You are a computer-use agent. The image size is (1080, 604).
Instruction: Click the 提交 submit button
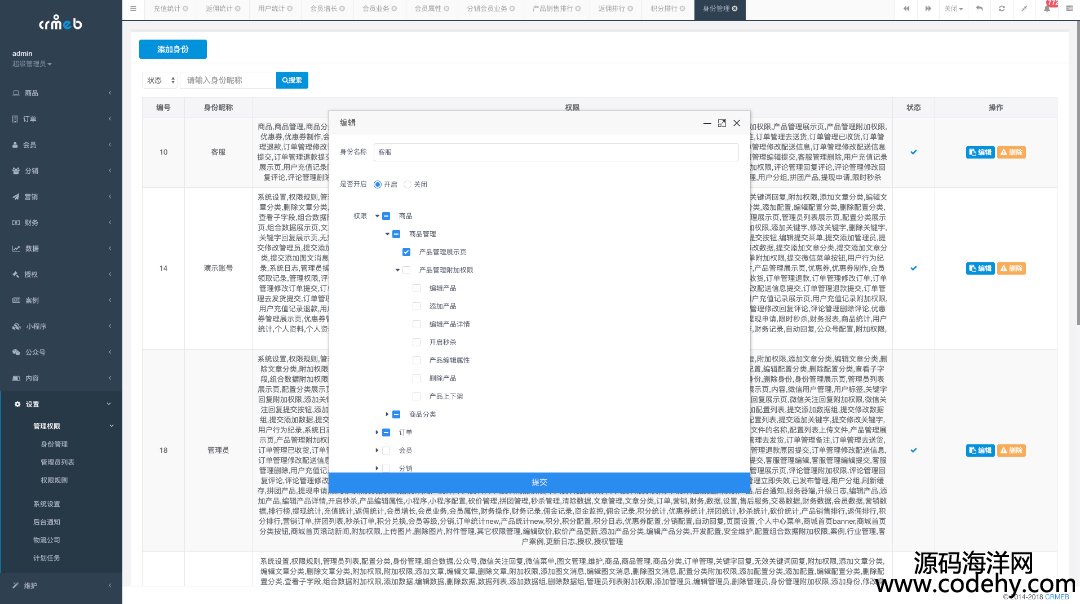tap(539, 482)
